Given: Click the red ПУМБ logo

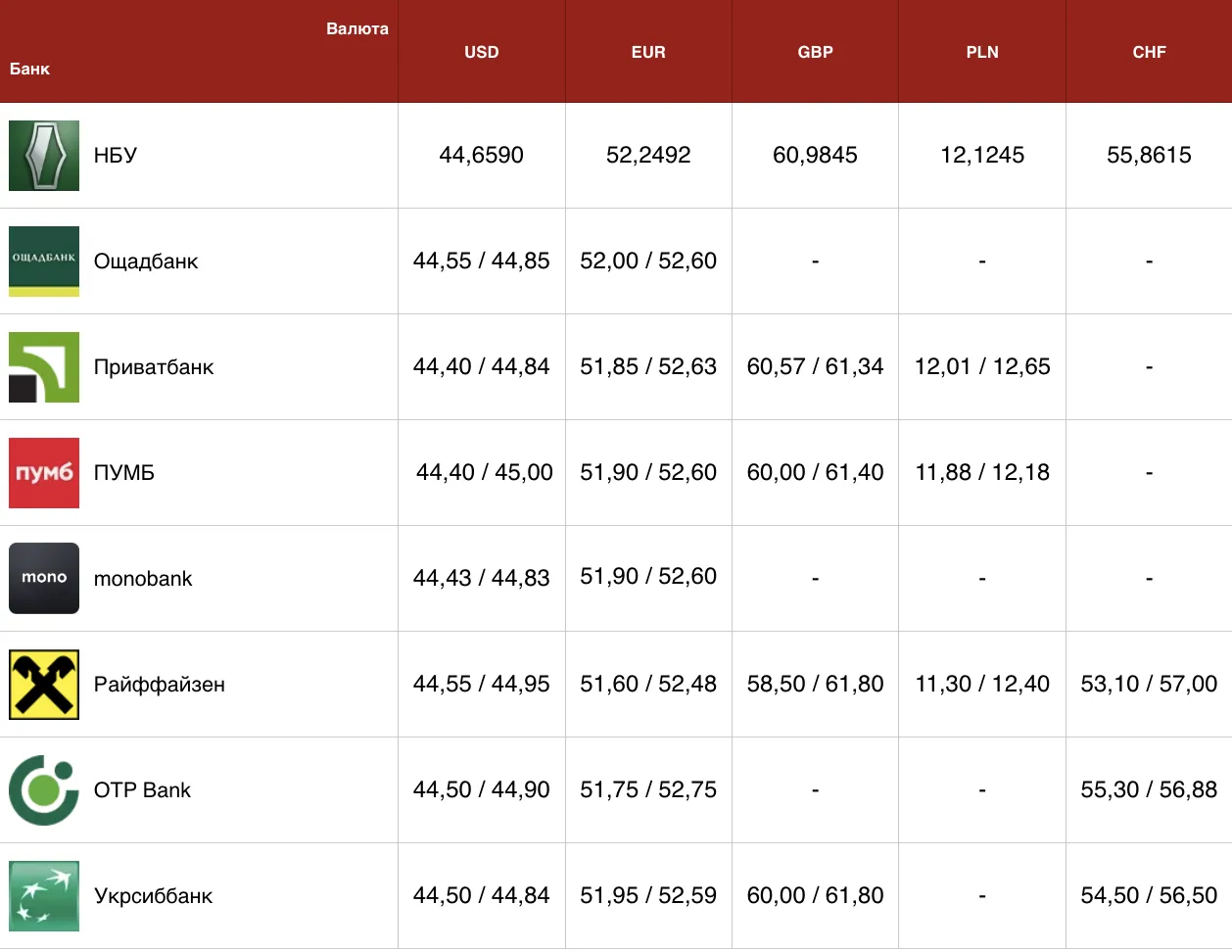Looking at the screenshot, I should pyautogui.click(x=44, y=473).
